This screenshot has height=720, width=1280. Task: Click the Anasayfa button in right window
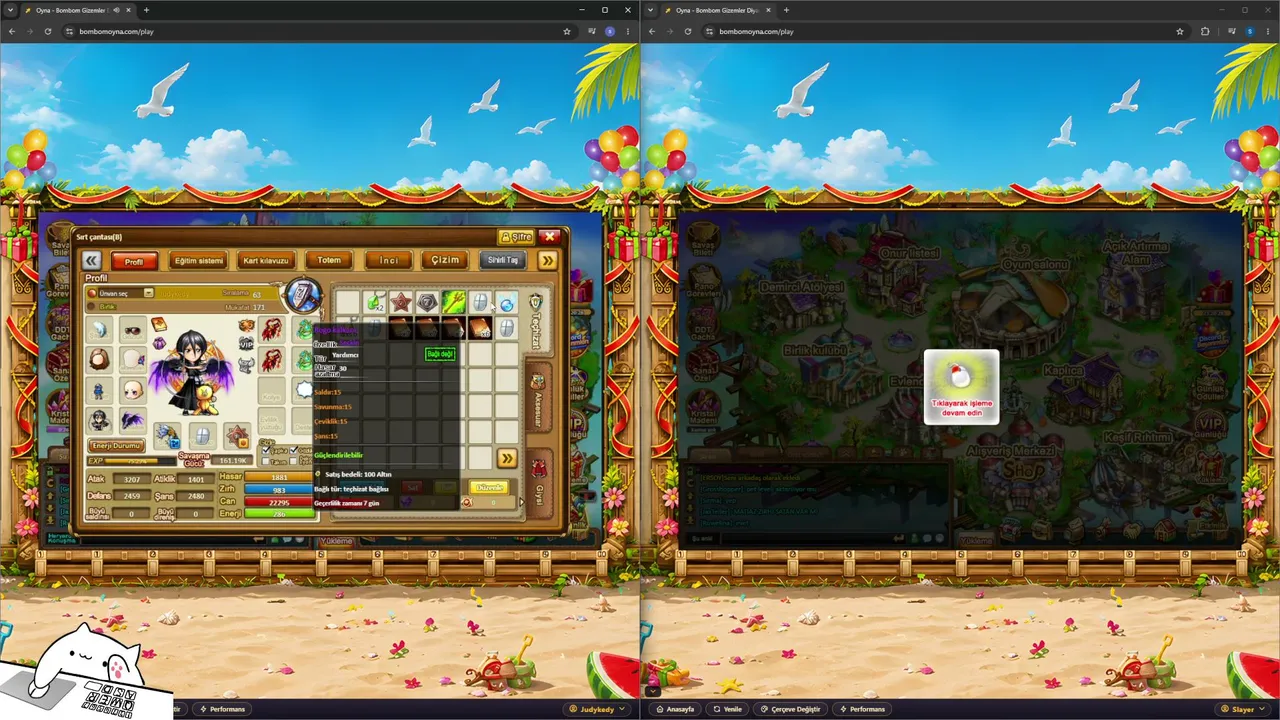tap(674, 709)
